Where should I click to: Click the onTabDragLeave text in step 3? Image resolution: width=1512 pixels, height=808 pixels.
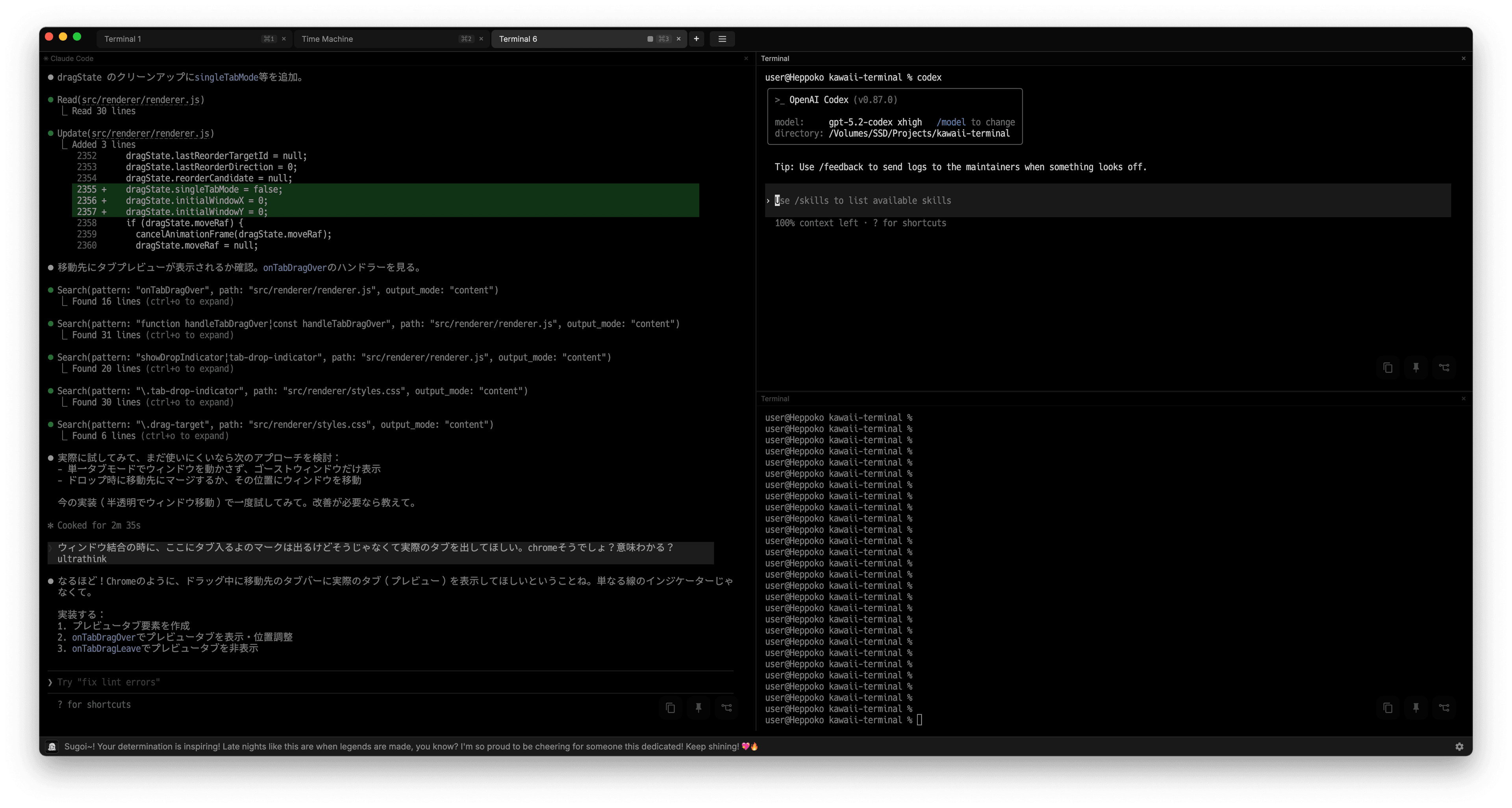(106, 648)
